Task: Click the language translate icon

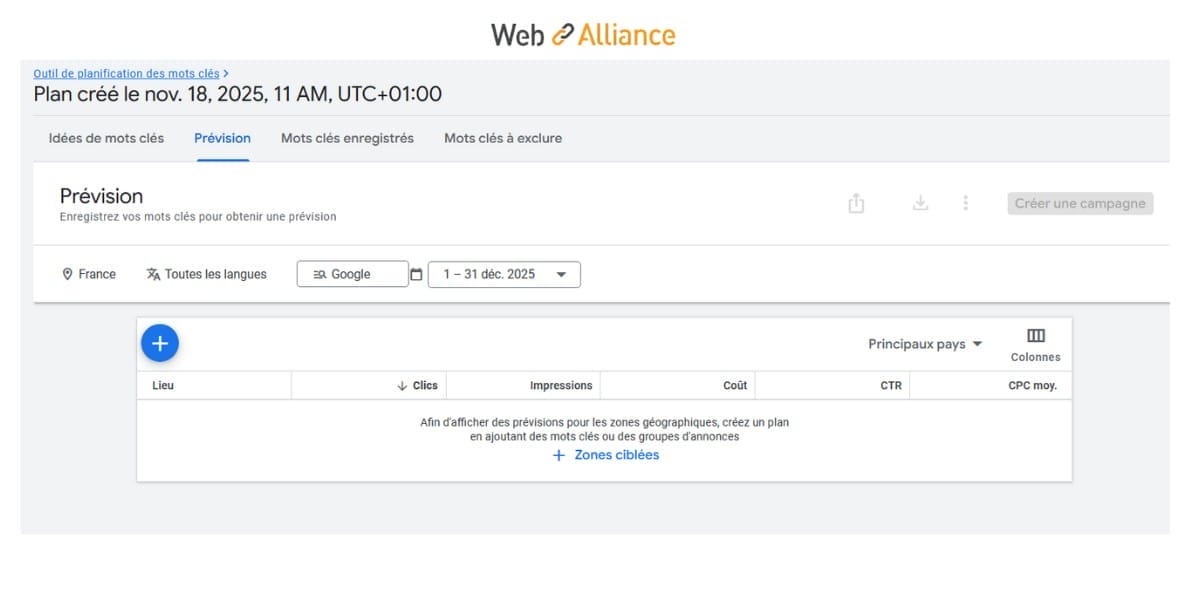Action: pyautogui.click(x=153, y=274)
